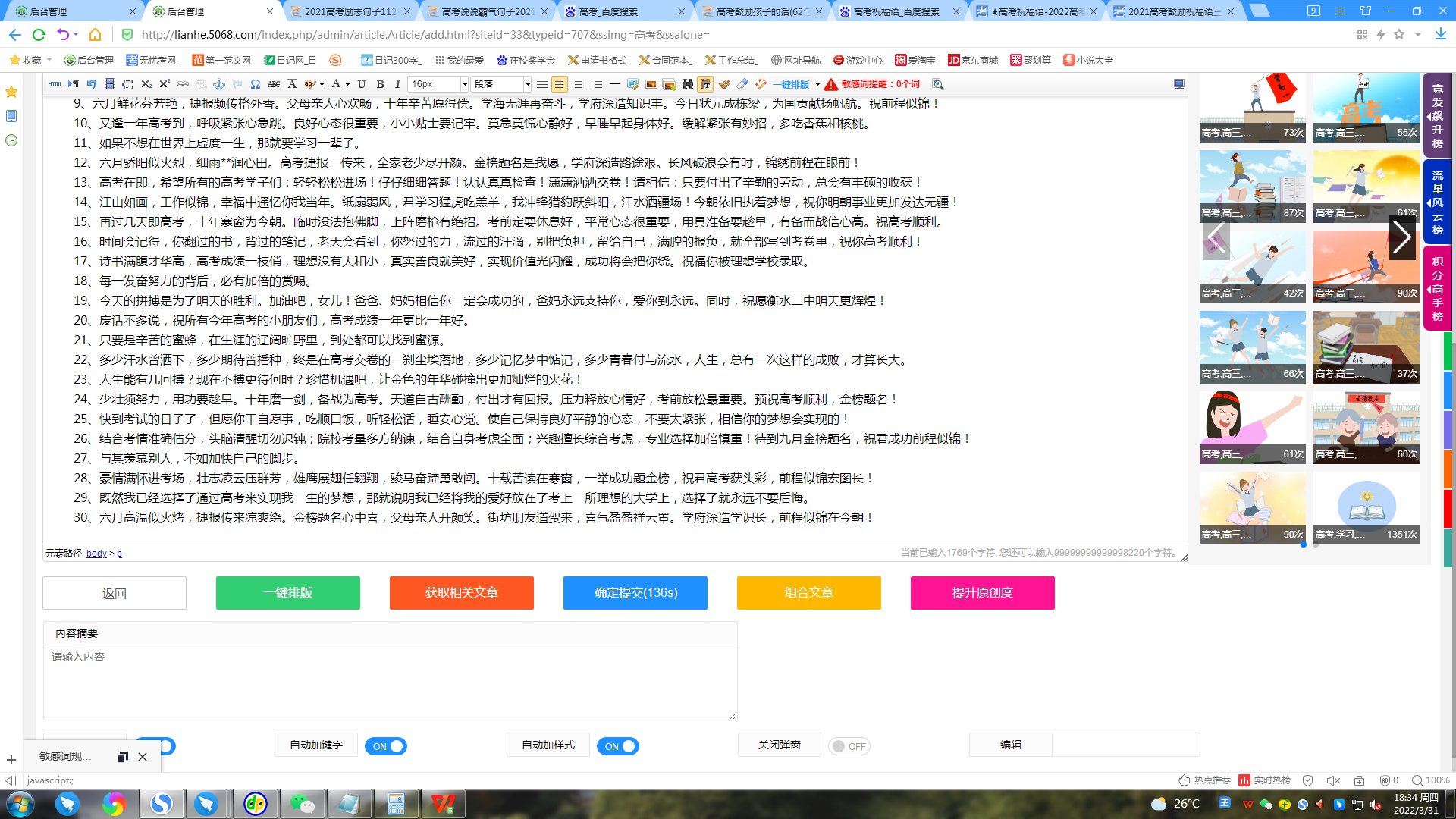
Task: Click the find binoculars icon
Action: pyautogui.click(x=688, y=84)
